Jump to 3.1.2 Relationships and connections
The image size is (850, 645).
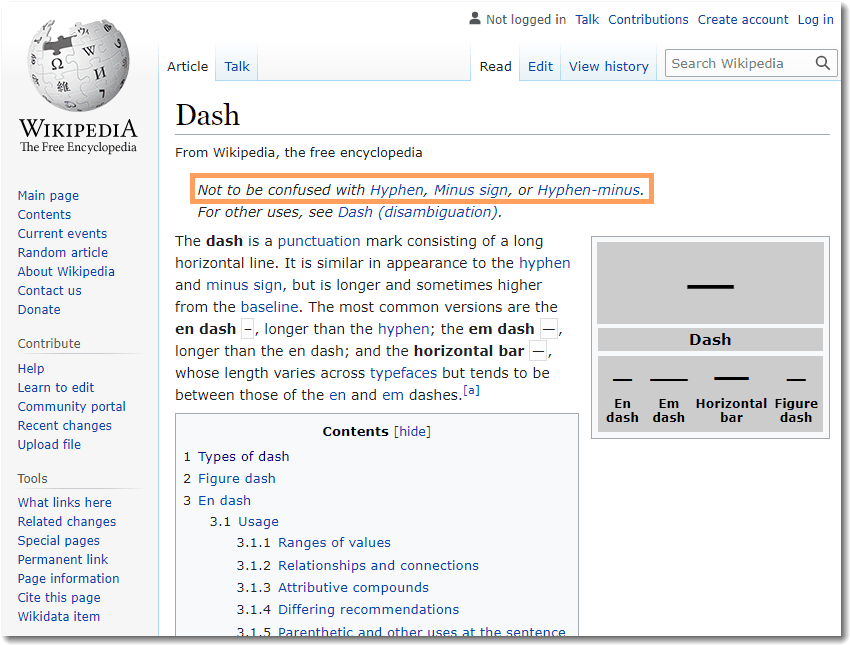point(378,565)
